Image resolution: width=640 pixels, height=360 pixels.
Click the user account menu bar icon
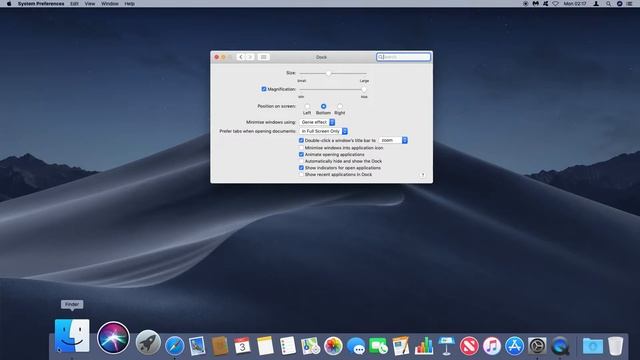pos(596,4)
